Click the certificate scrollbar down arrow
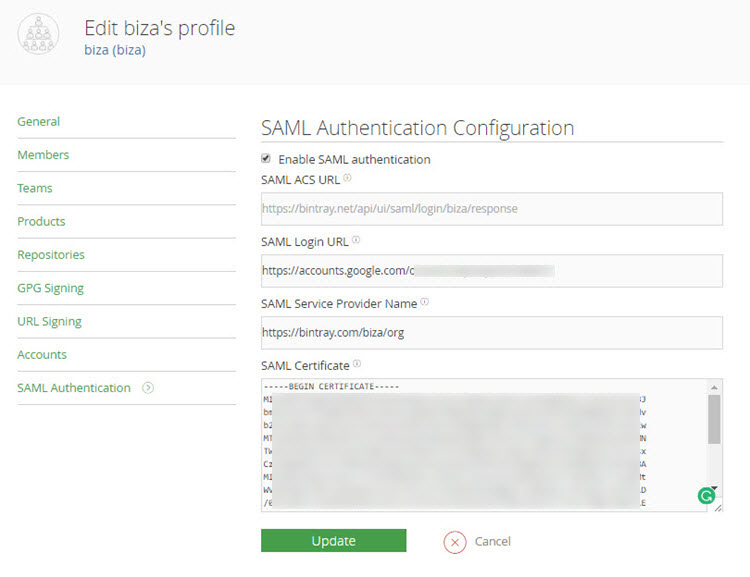This screenshot has height=577, width=750. [714, 488]
